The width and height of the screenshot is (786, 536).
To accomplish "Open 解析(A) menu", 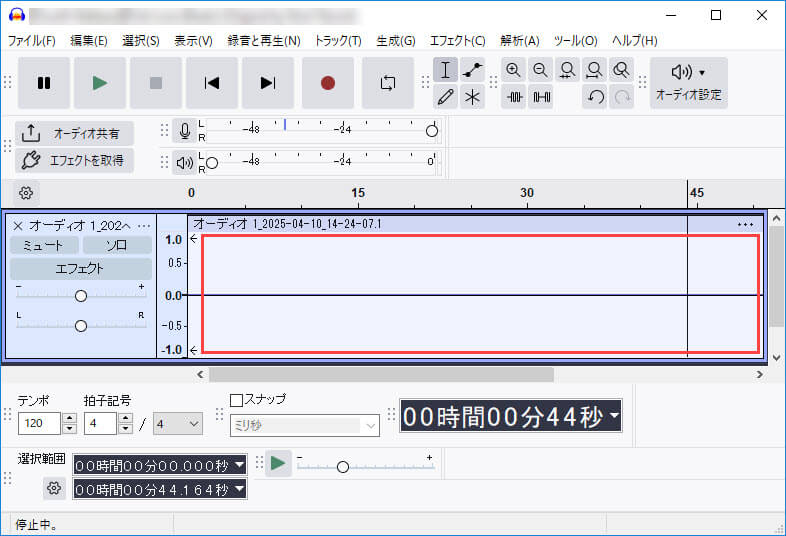I will [520, 41].
